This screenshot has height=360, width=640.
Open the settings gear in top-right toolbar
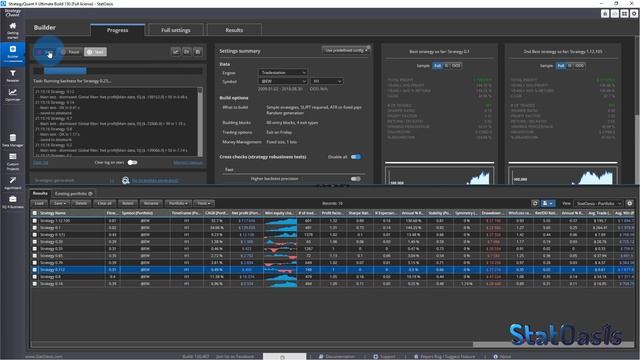tap(634, 13)
